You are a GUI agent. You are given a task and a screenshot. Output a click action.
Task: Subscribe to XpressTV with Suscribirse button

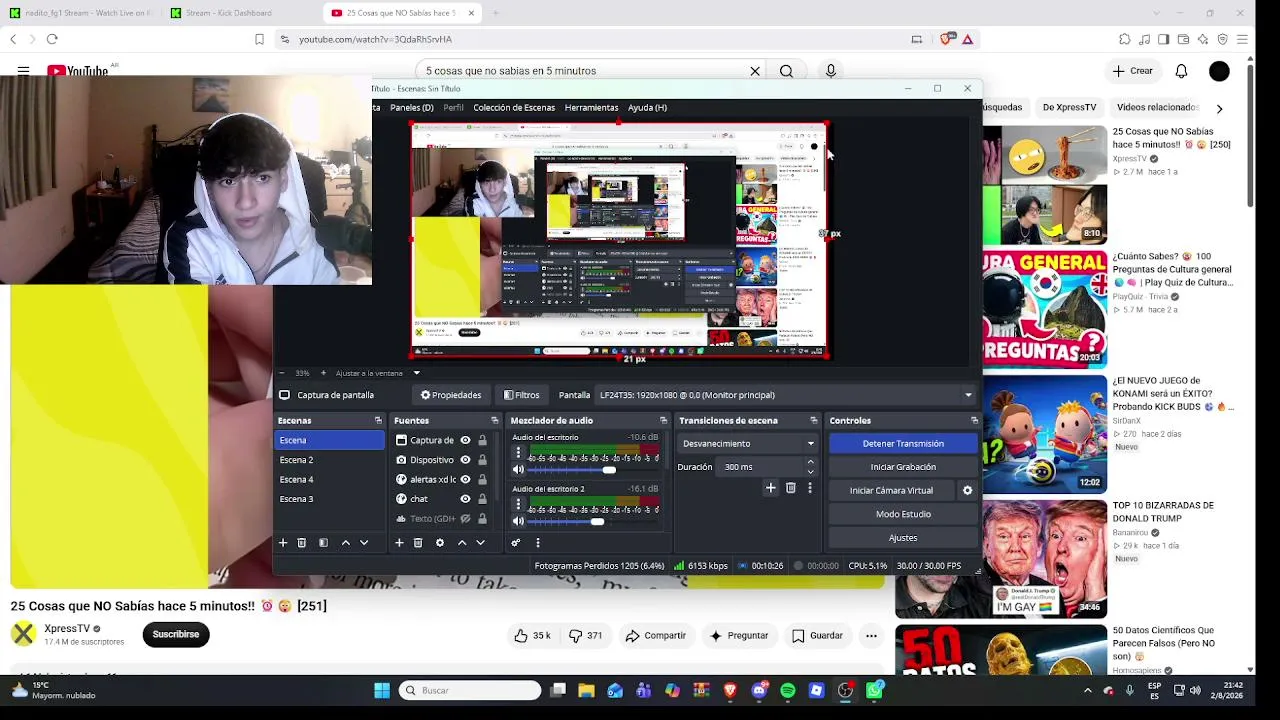pos(176,634)
